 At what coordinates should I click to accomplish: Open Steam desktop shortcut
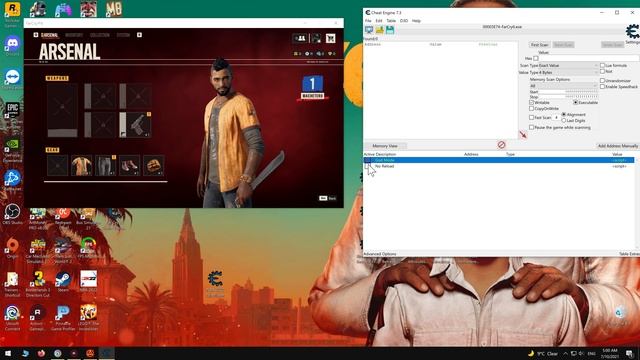click(63, 282)
